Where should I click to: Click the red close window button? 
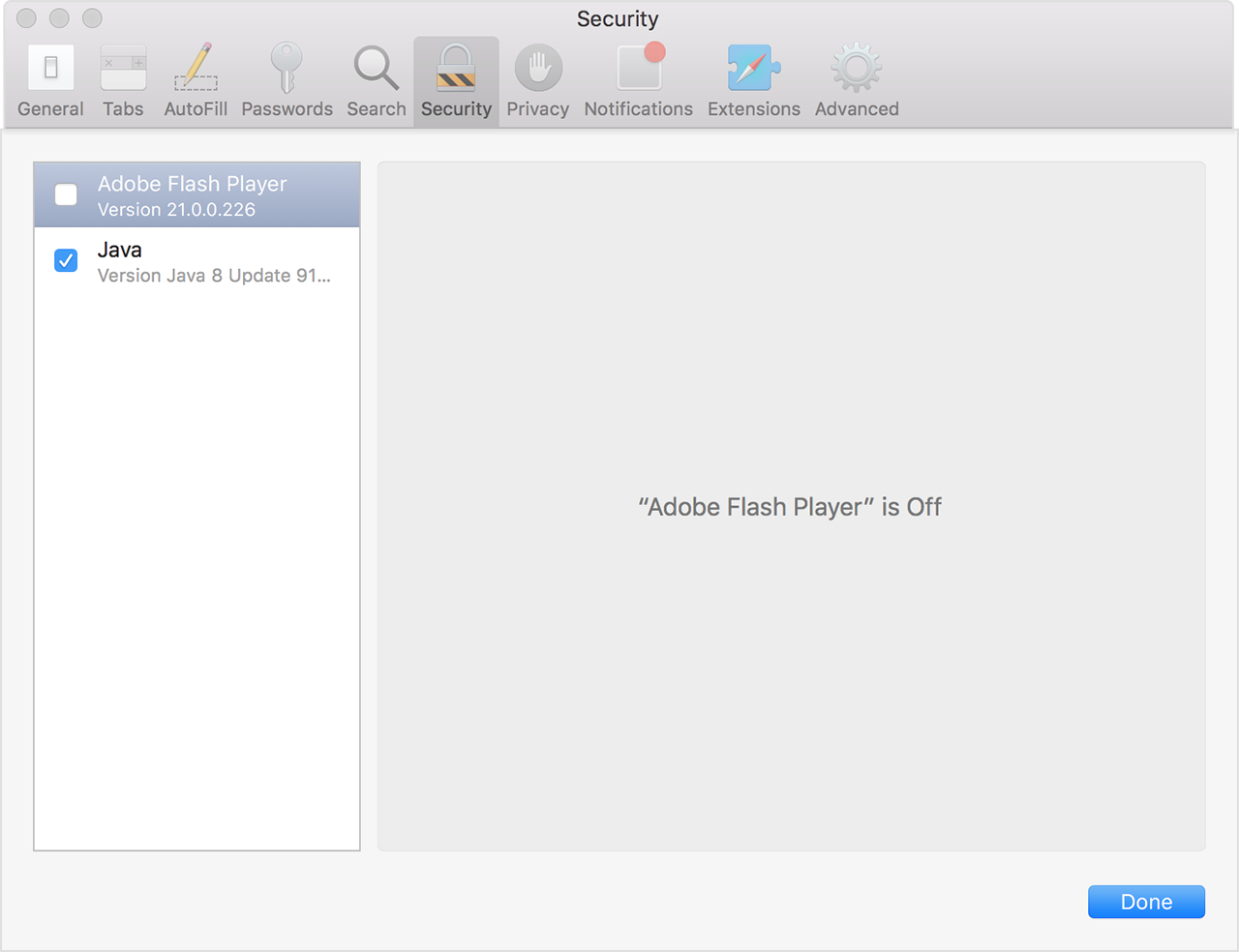tap(27, 17)
